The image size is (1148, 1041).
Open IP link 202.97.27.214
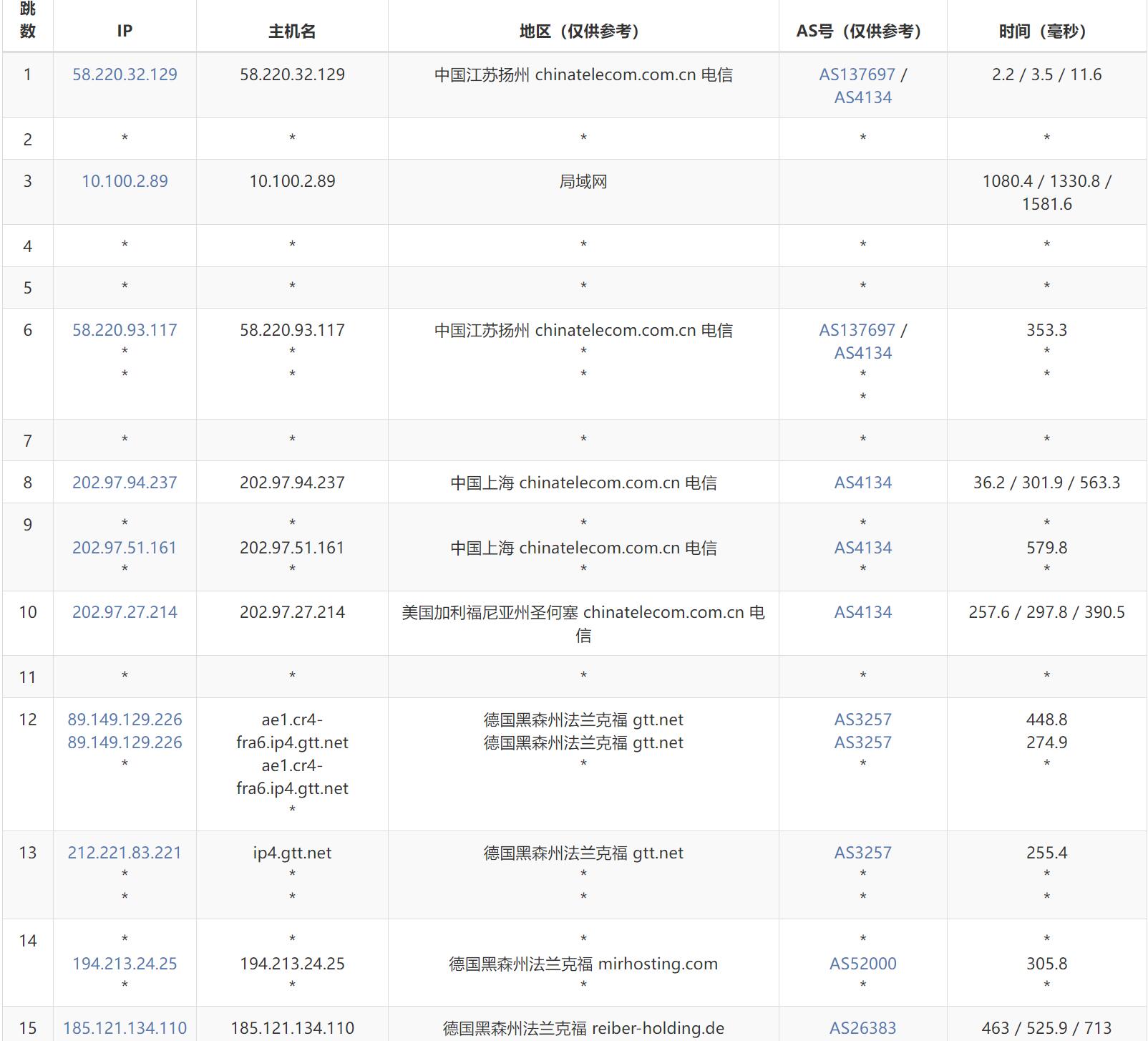[x=125, y=612]
